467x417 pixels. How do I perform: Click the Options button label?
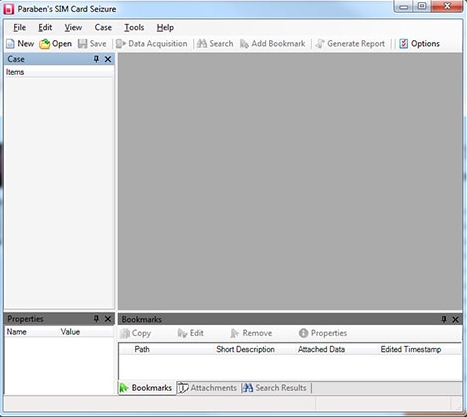(x=425, y=44)
